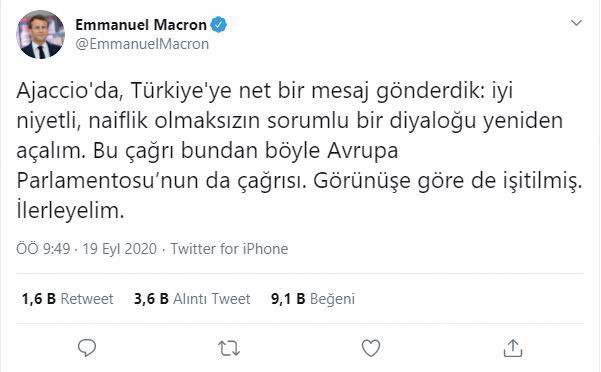View the 3,6 B Alıntı Tweet list
Image resolution: width=601 pixels, height=372 pixels.
click(x=192, y=299)
